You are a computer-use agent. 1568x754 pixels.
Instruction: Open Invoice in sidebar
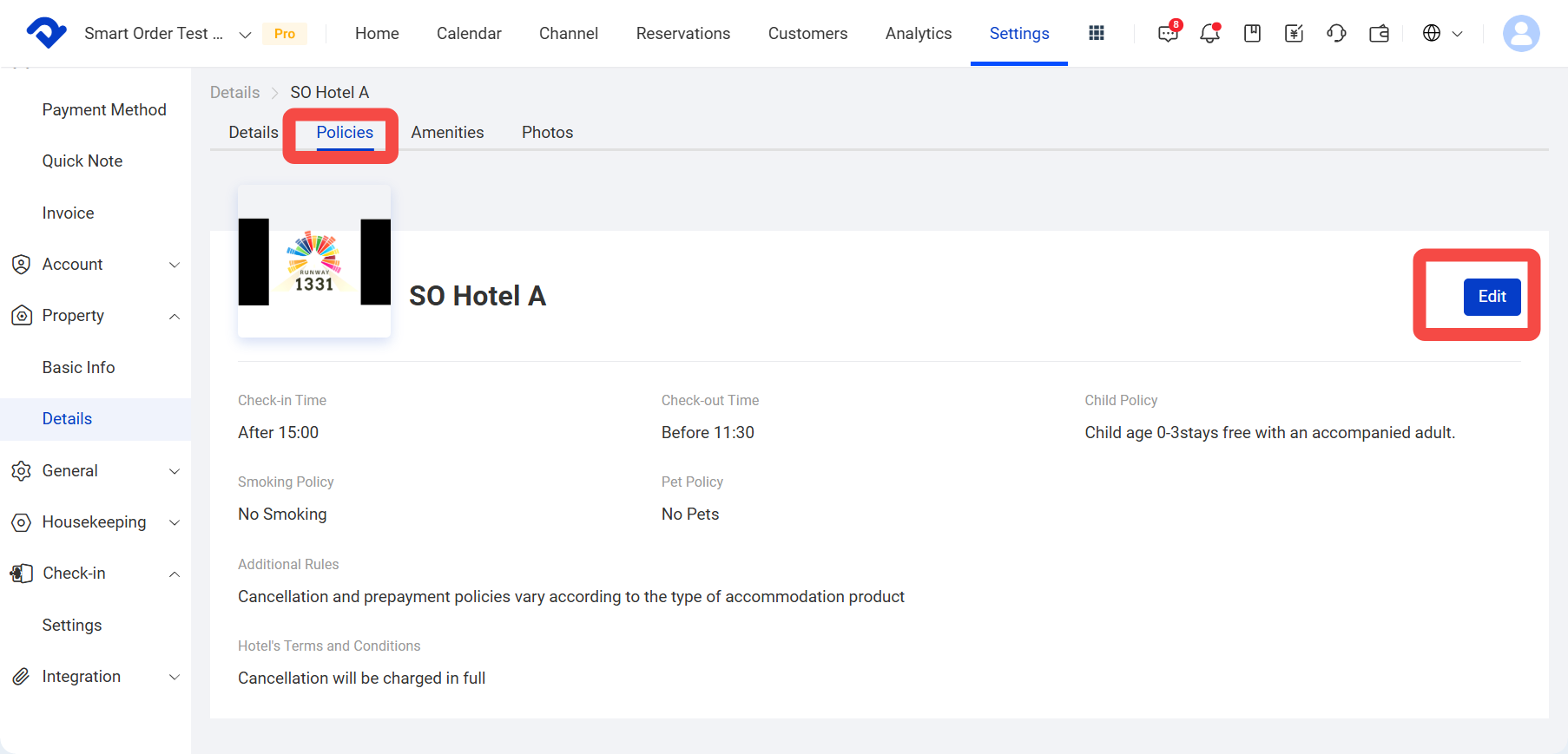(68, 213)
